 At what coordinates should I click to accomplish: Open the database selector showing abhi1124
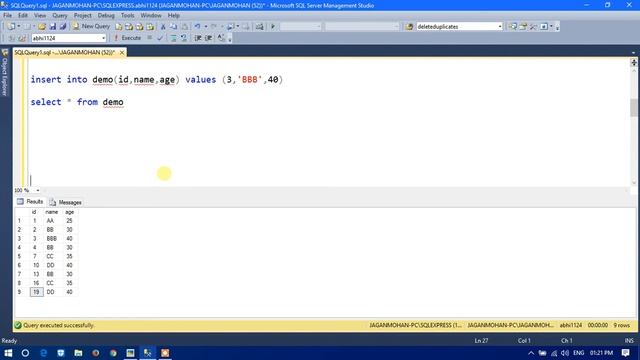[x=69, y=38]
